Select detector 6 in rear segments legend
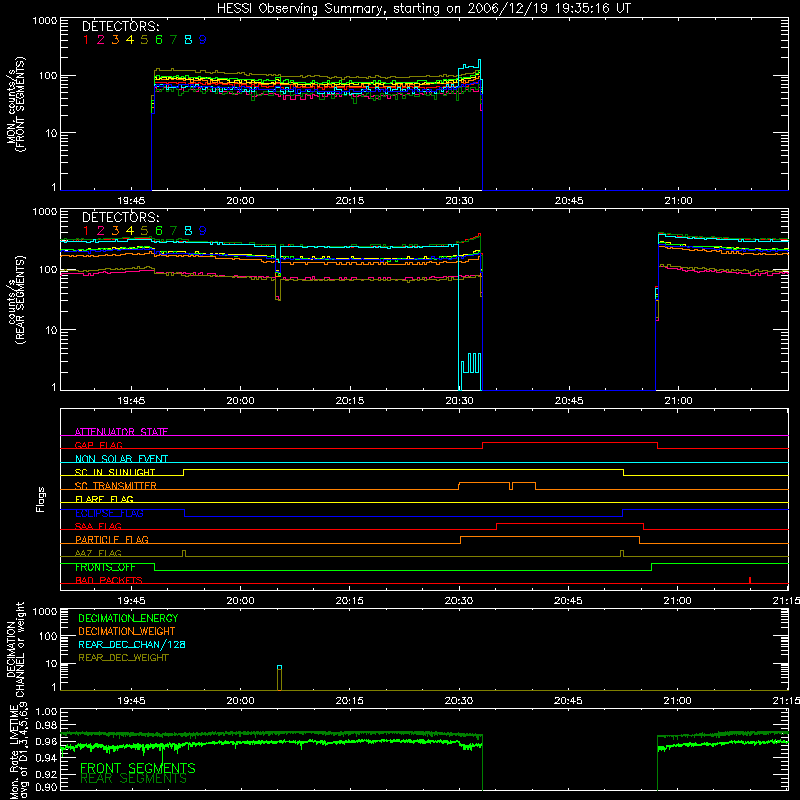 [159, 231]
